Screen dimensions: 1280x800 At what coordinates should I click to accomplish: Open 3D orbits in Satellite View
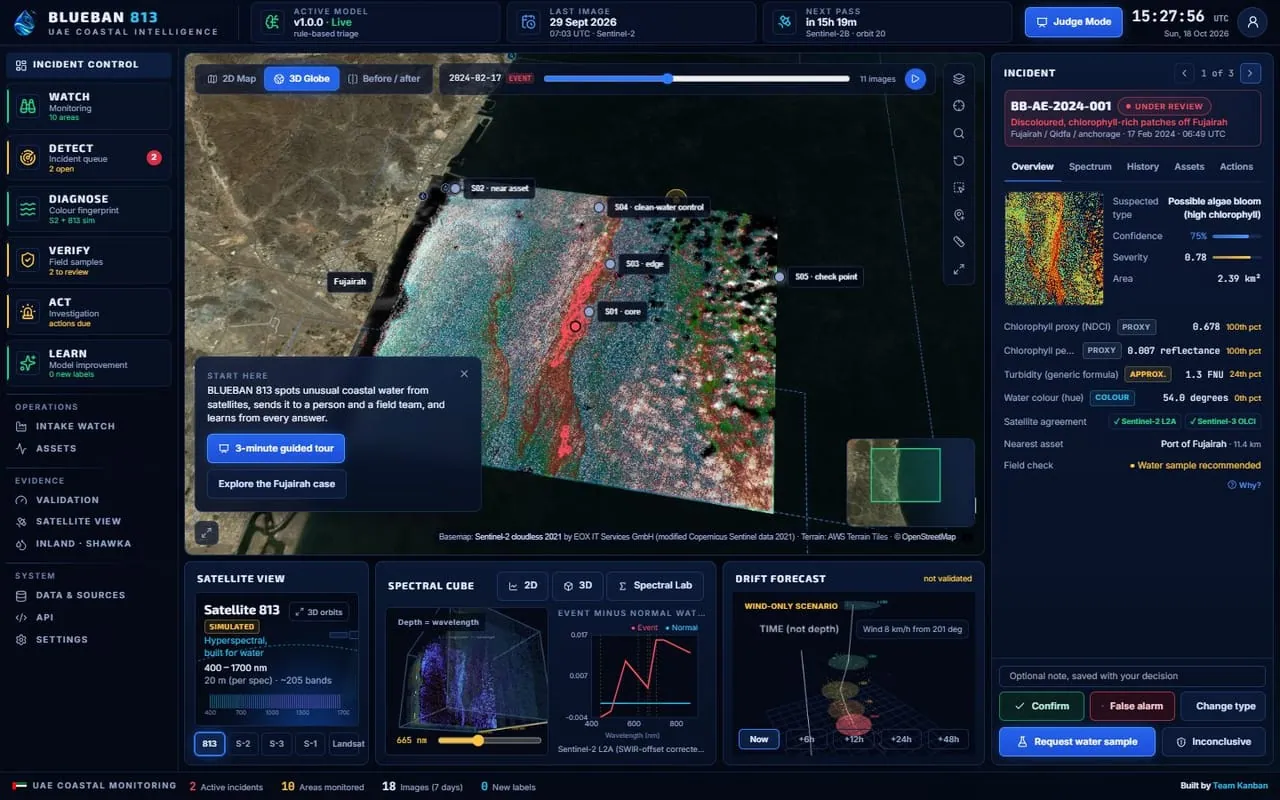tap(318, 611)
